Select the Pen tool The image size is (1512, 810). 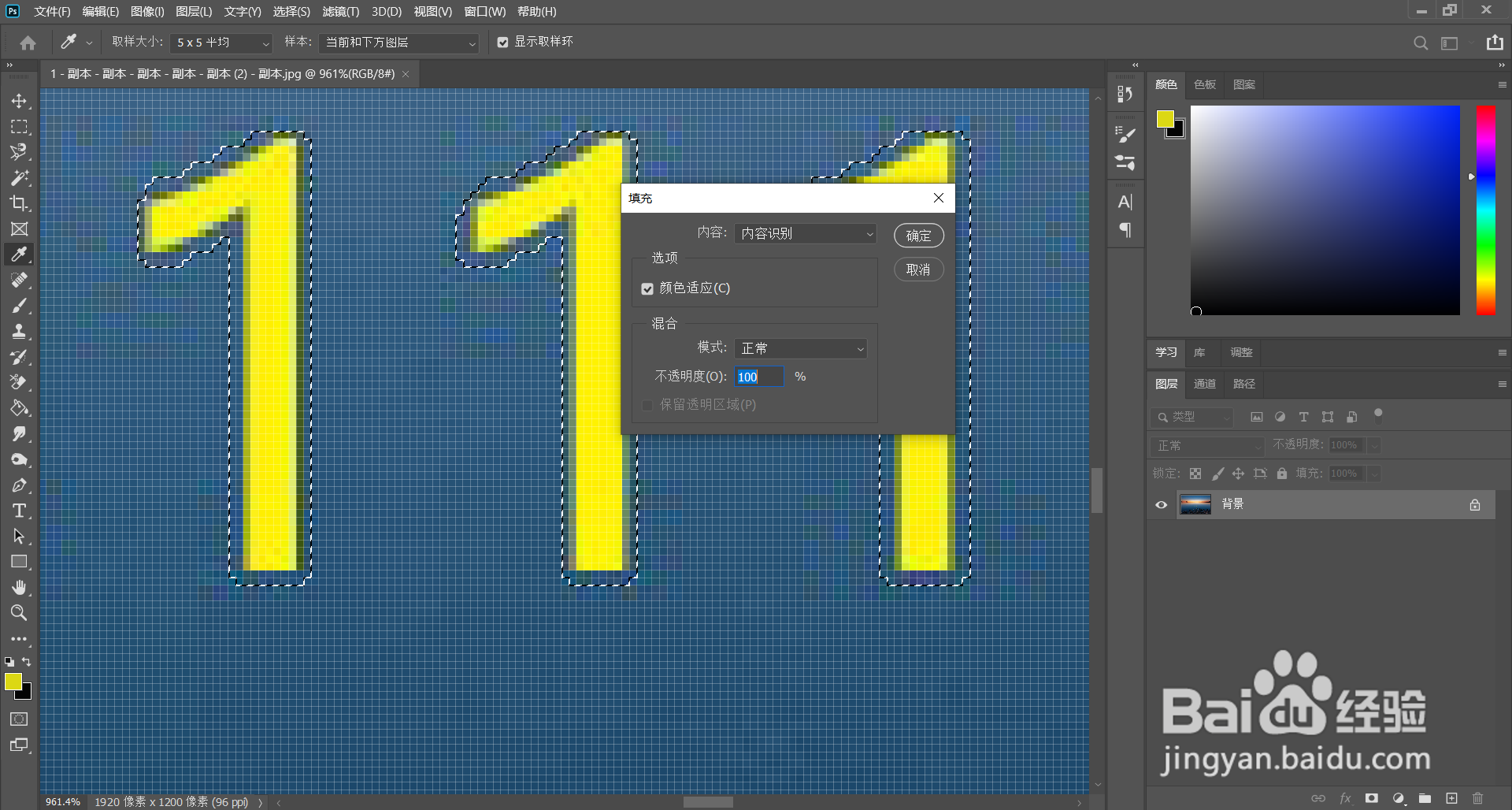(19, 485)
